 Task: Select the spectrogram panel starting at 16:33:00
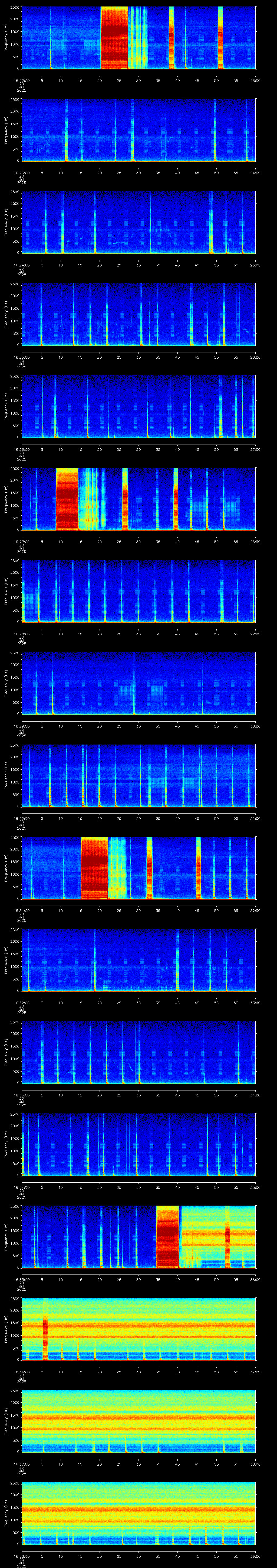pos(138,1052)
